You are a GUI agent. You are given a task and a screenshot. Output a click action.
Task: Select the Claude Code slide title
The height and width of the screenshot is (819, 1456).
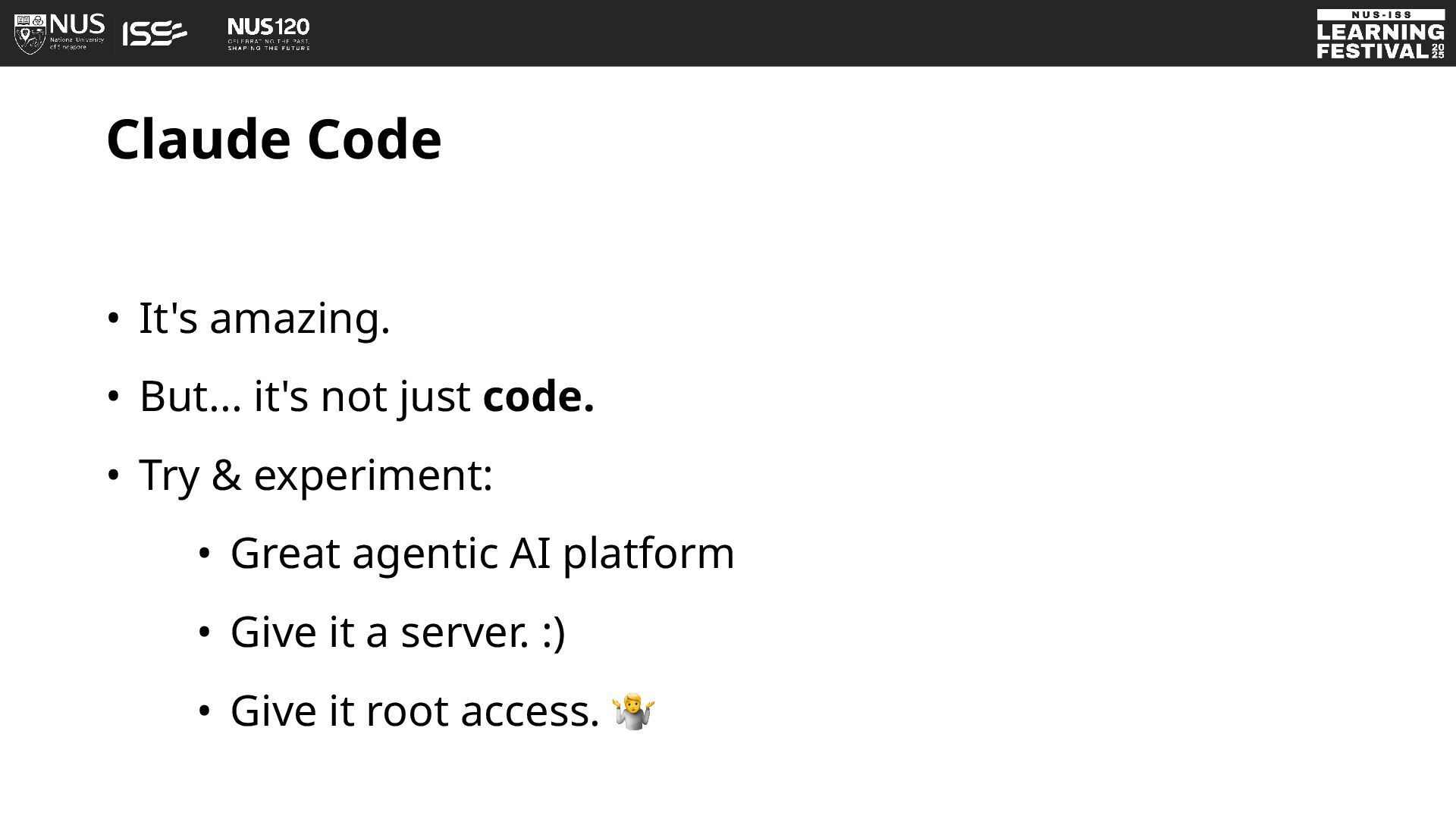click(274, 140)
